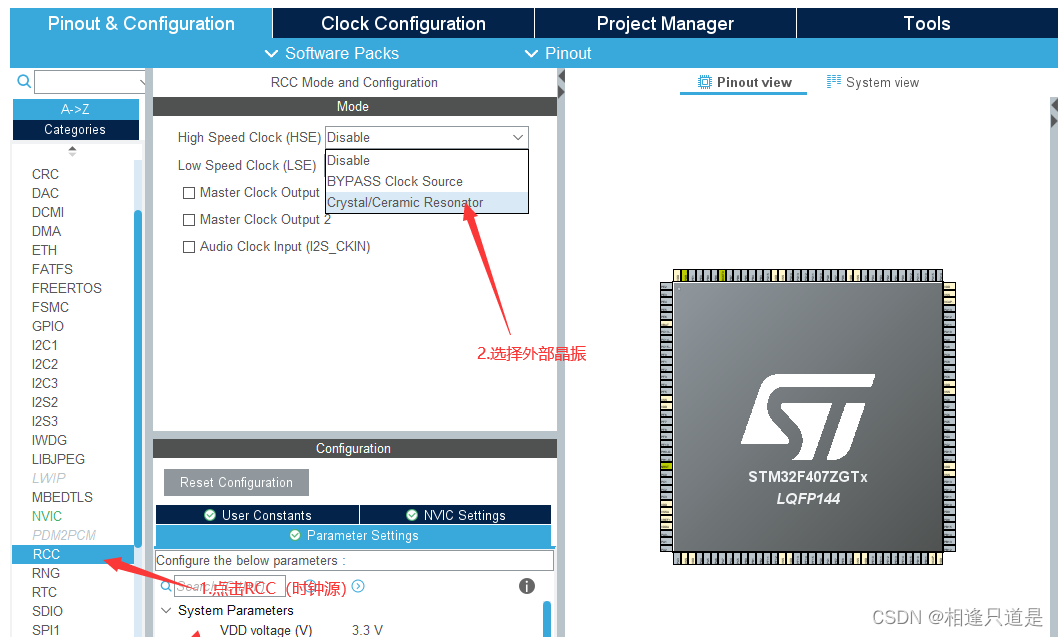
Task: Select I2S3 in the peripheral list
Action: 45,421
